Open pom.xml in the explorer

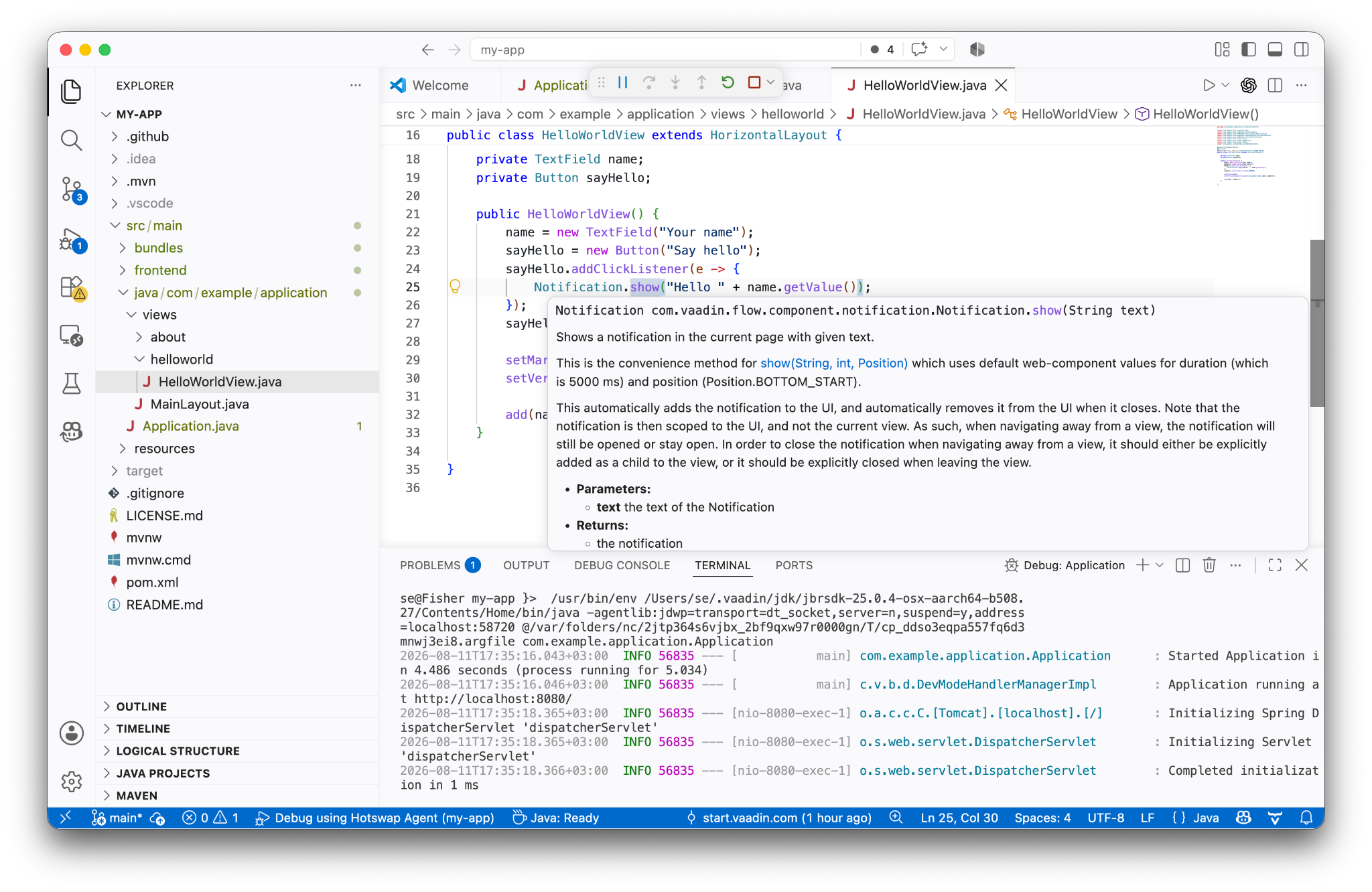point(152,583)
